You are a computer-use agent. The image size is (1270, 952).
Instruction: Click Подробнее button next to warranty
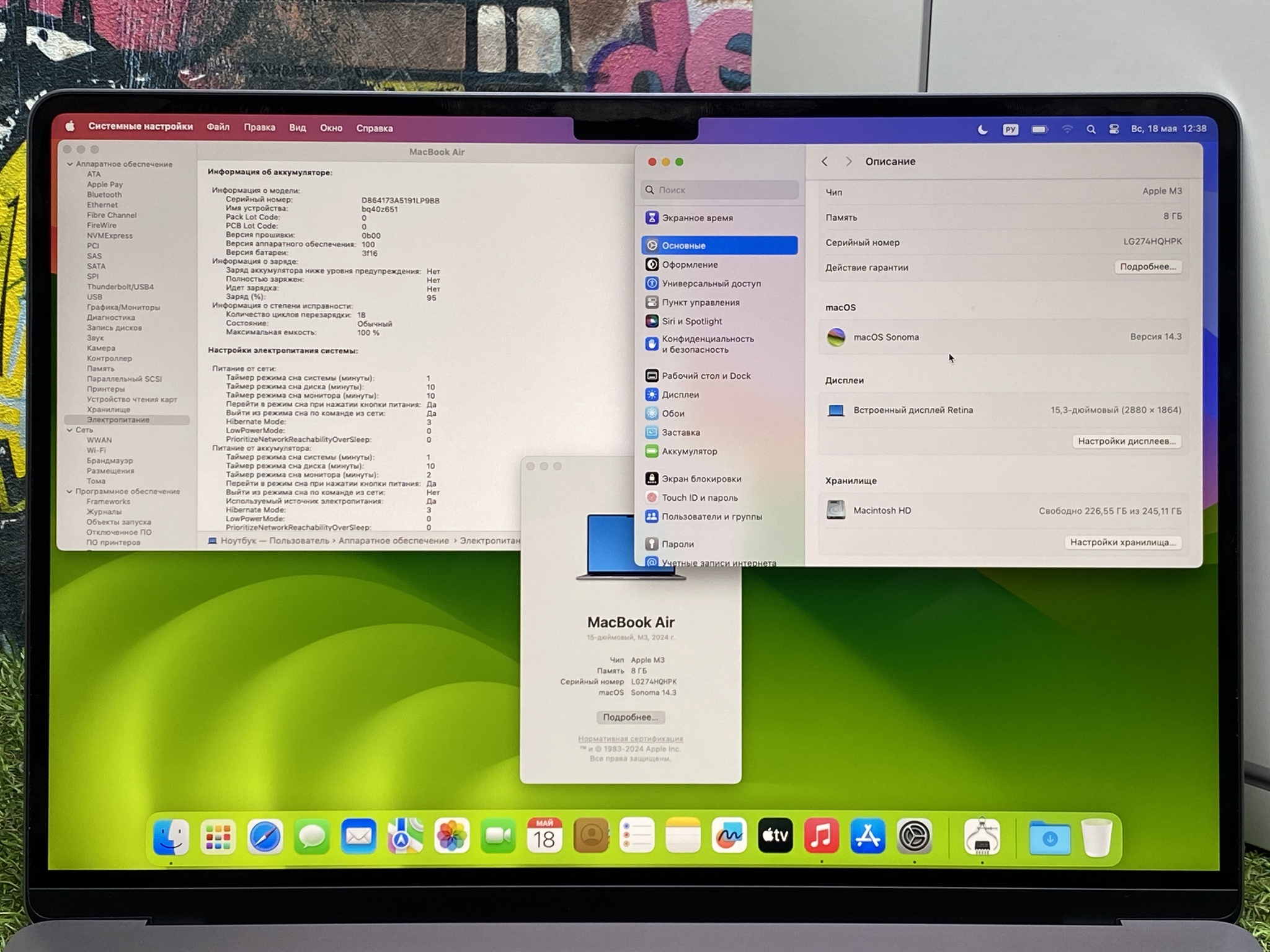(x=1147, y=267)
